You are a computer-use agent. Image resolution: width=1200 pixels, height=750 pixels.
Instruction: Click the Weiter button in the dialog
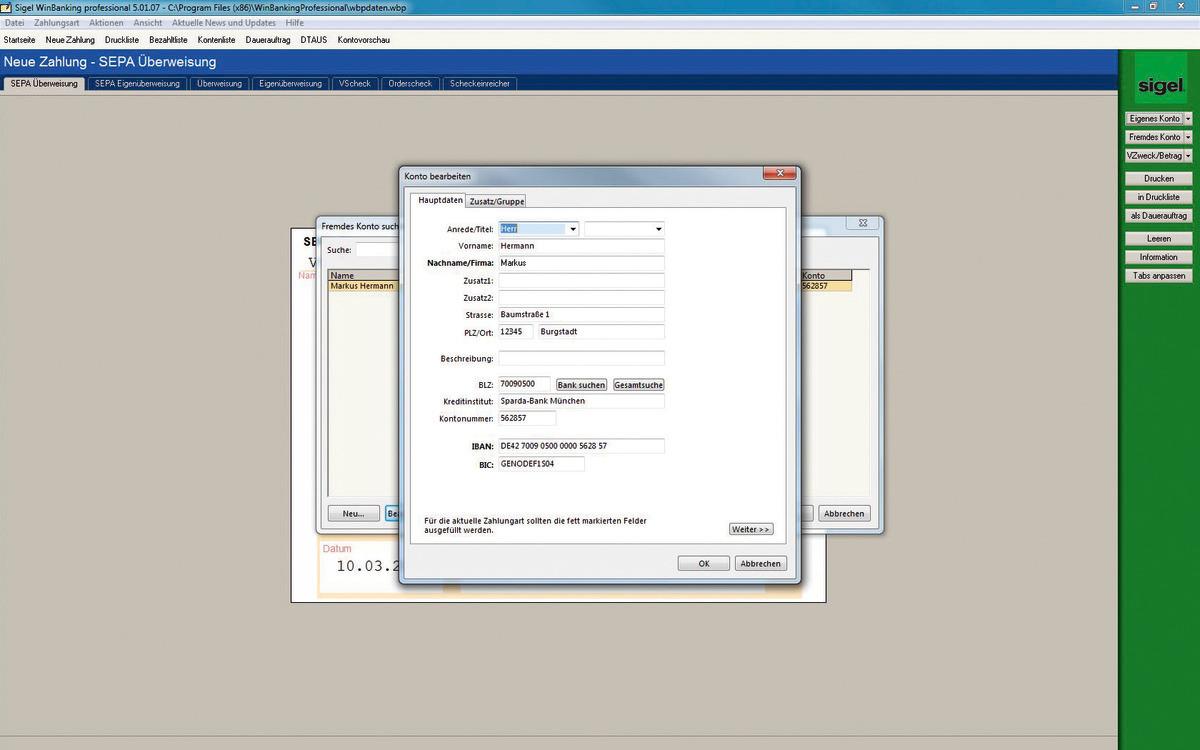(x=751, y=529)
